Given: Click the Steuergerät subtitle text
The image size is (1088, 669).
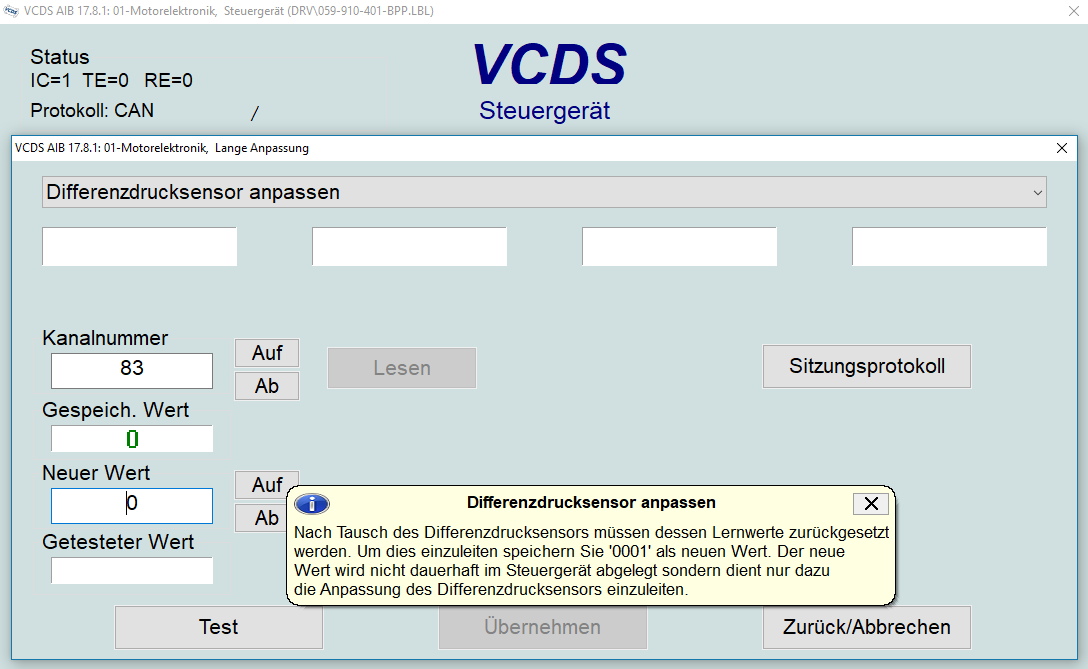Looking at the screenshot, I should pos(545,111).
